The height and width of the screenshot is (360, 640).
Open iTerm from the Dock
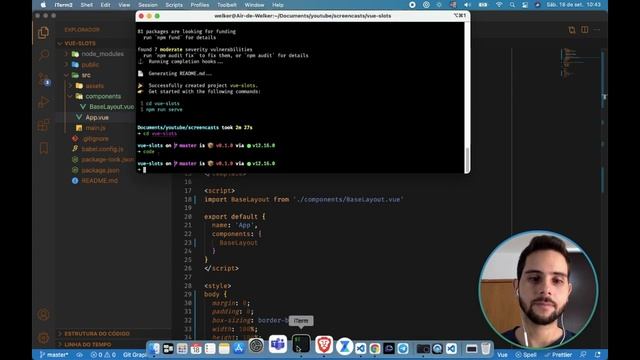click(301, 344)
